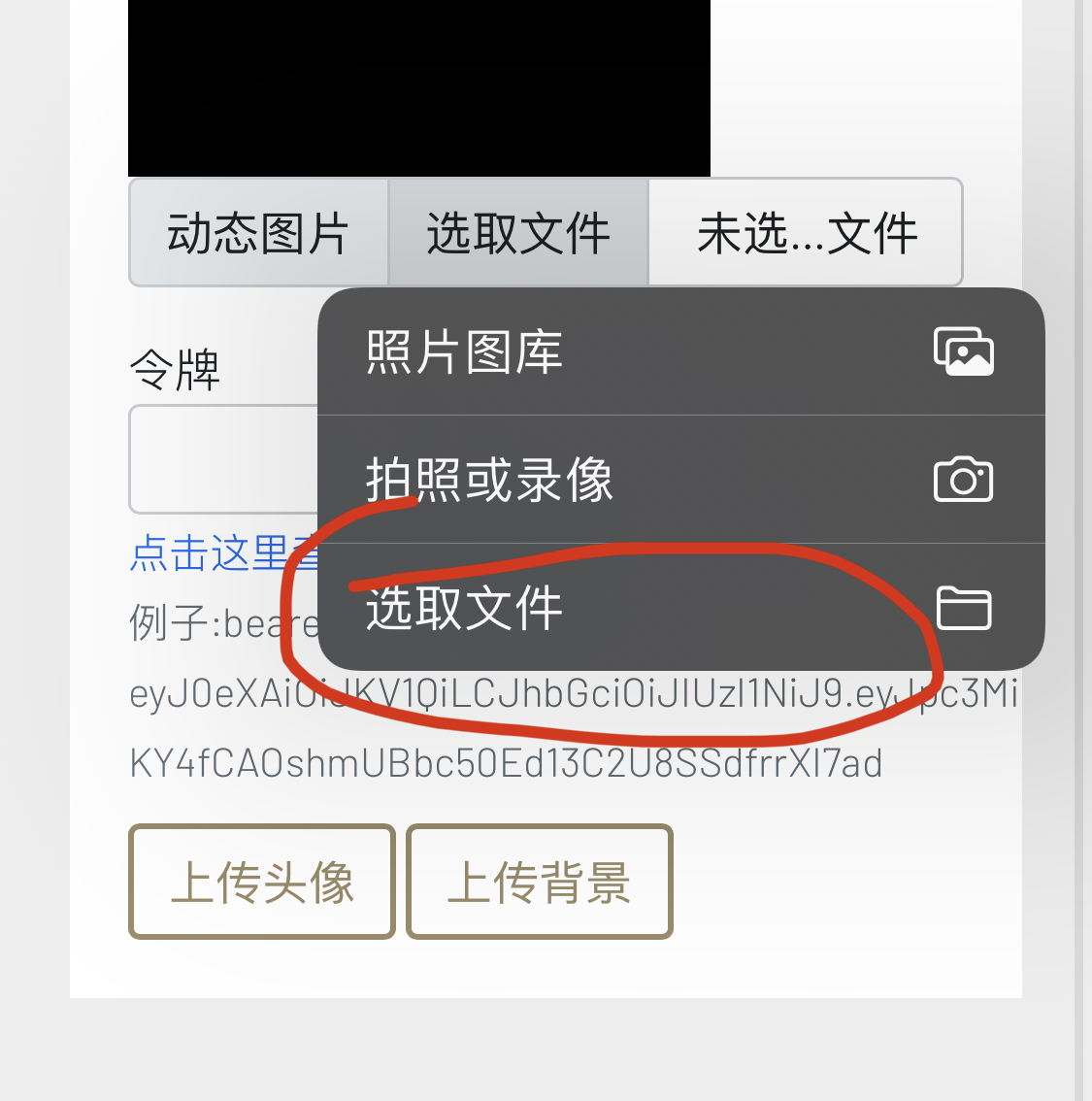This screenshot has width=1092, height=1101.
Task: Click the KY4fCAOshmUBbc50 token text line
Action: pos(506,762)
